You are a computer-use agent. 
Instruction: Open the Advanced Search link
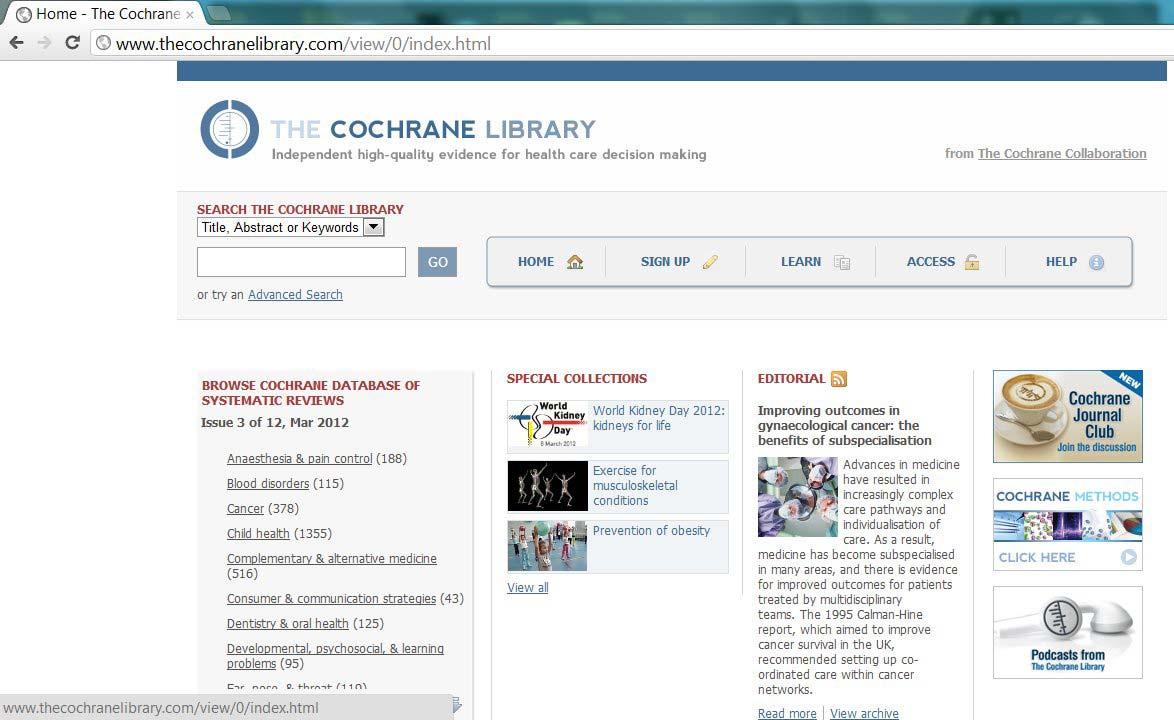tap(295, 295)
